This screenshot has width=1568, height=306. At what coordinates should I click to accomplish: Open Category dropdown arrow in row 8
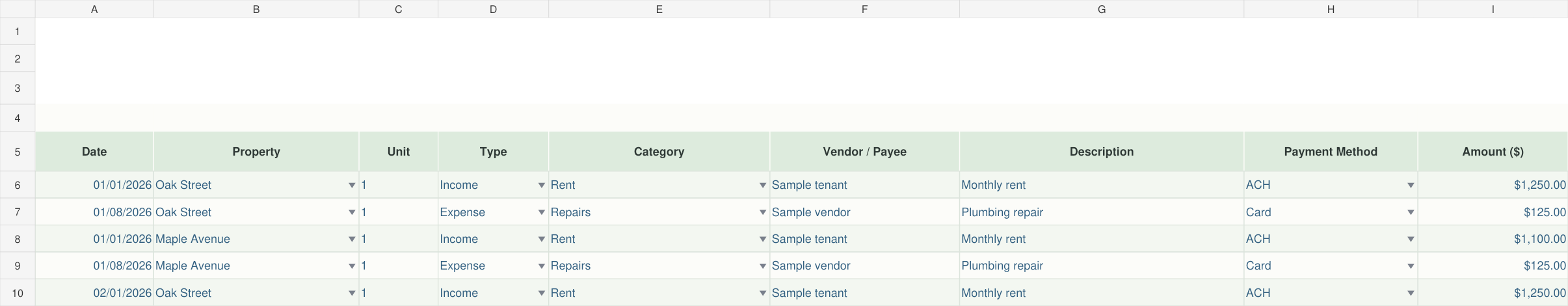[762, 240]
